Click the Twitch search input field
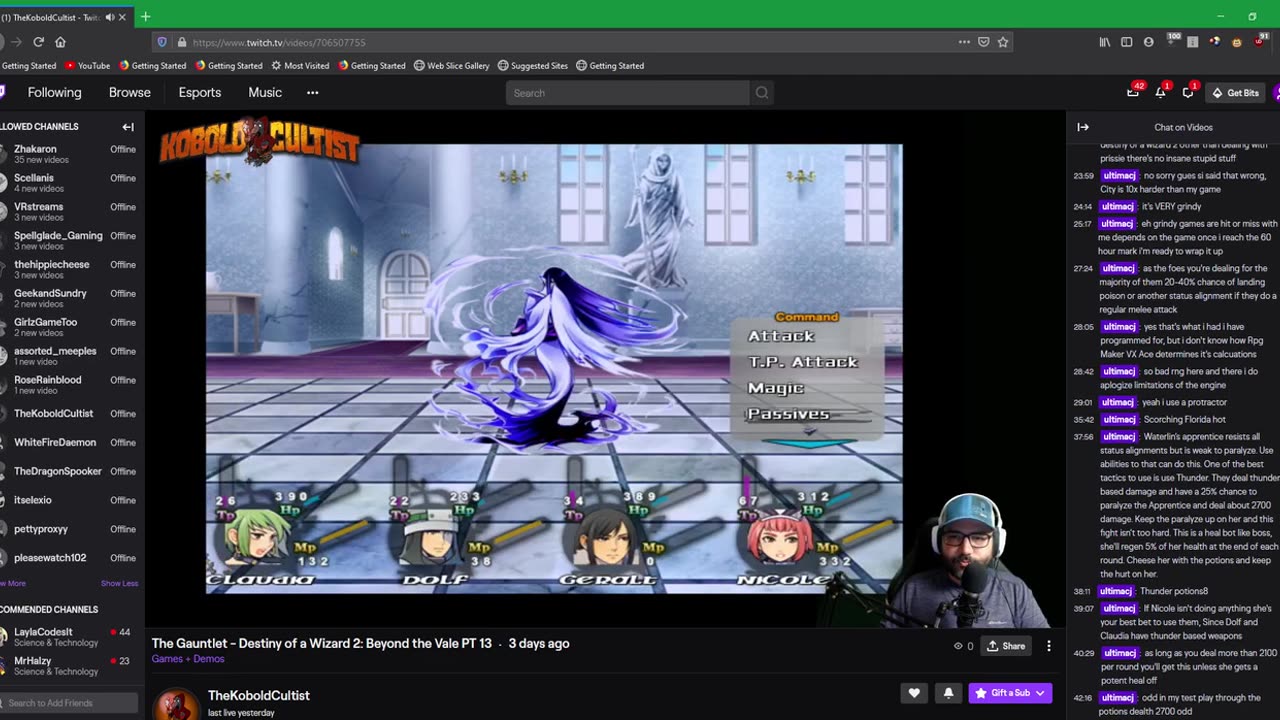Screen dimensions: 1280x720 click(628, 93)
